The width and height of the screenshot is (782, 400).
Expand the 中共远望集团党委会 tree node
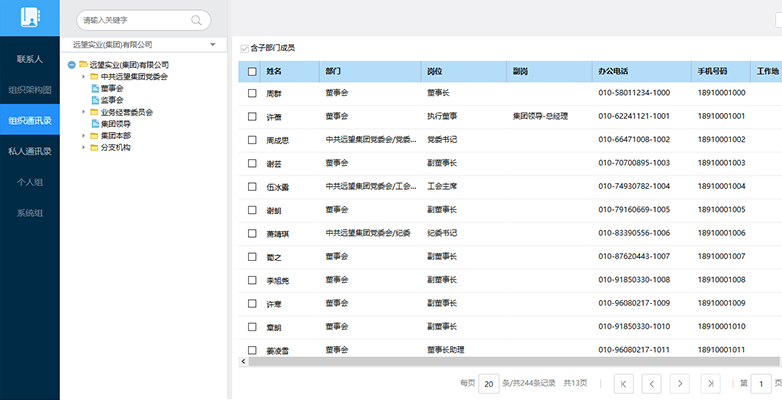click(x=84, y=77)
